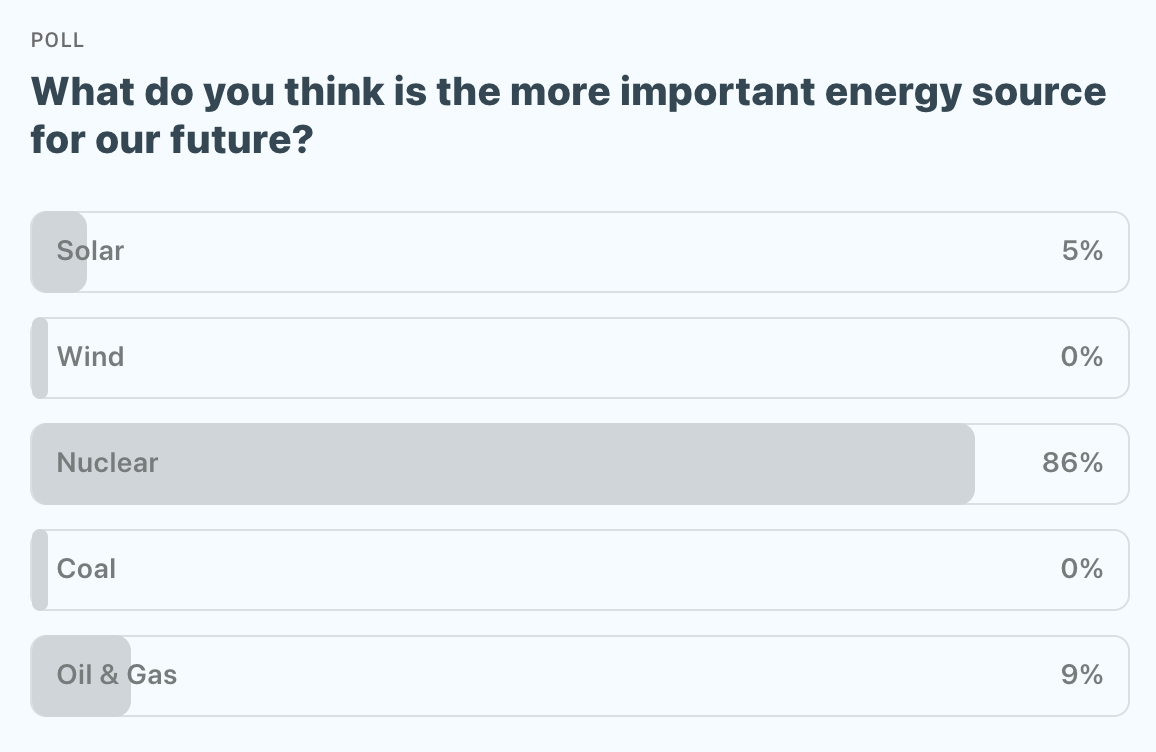Choose Nuclear as your answer
Viewport: 1156px width, 752px height.
tap(108, 463)
